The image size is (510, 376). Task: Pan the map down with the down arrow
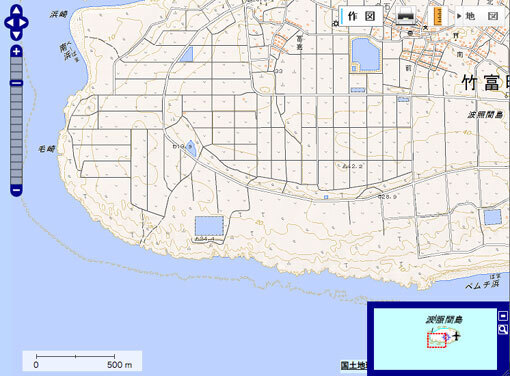[x=16, y=35]
